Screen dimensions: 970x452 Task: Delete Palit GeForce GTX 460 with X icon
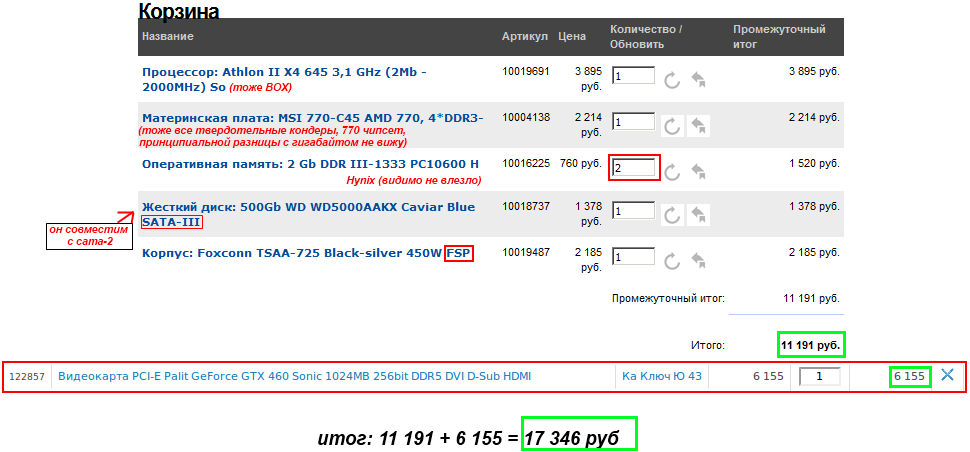[946, 374]
